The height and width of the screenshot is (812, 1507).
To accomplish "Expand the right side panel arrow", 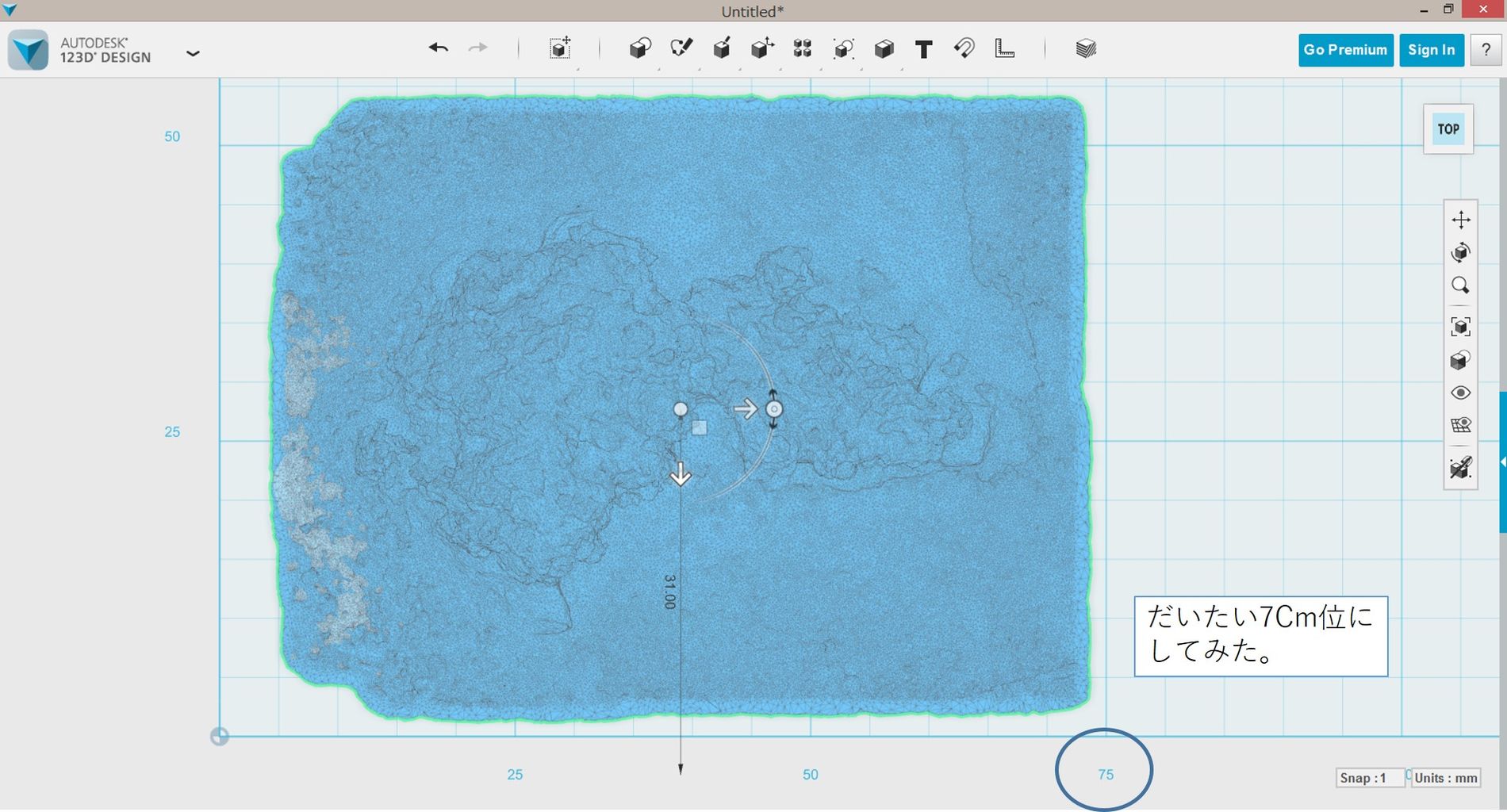I will pos(1502,462).
